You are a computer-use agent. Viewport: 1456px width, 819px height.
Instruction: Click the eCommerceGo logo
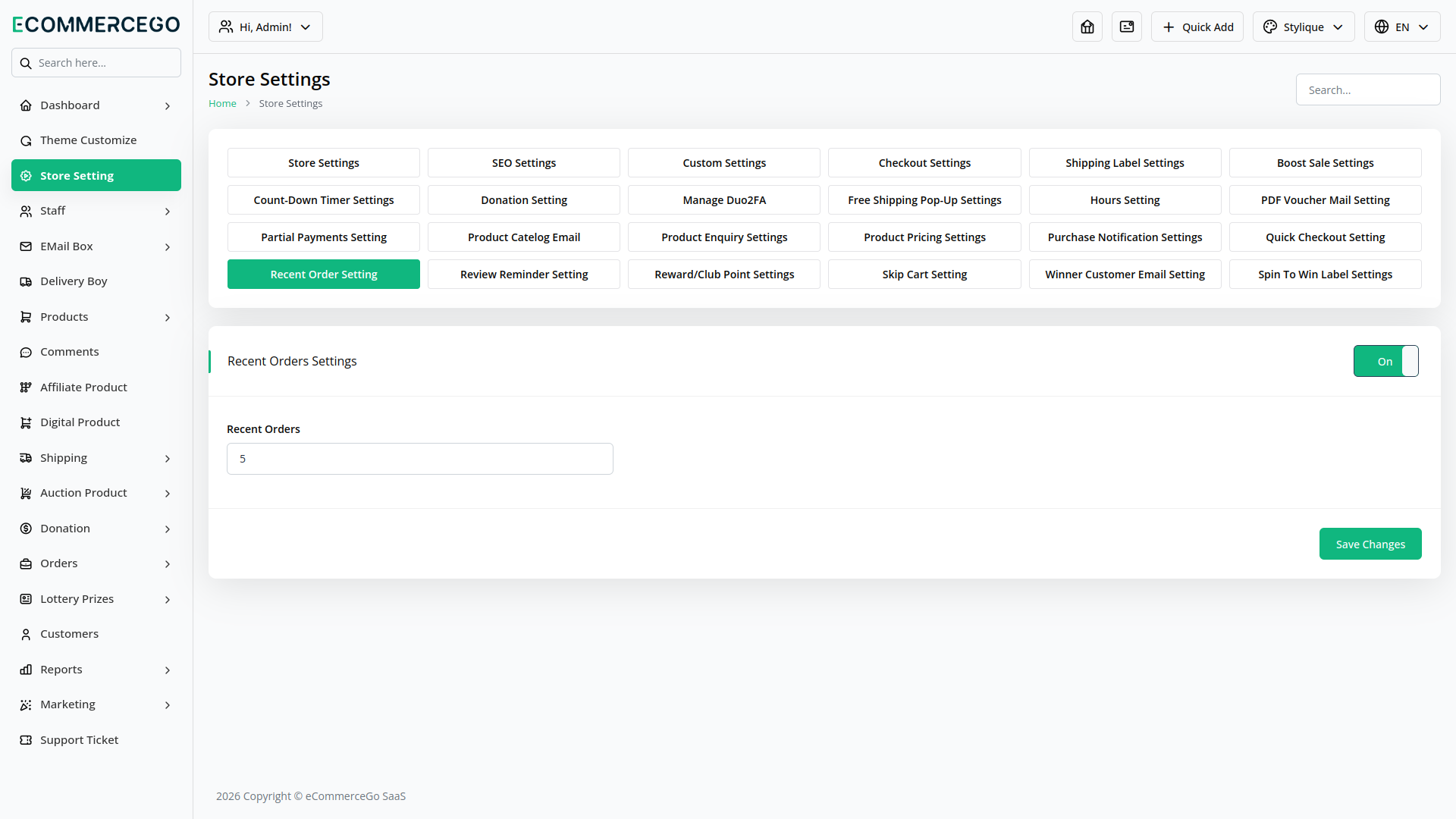click(x=96, y=24)
